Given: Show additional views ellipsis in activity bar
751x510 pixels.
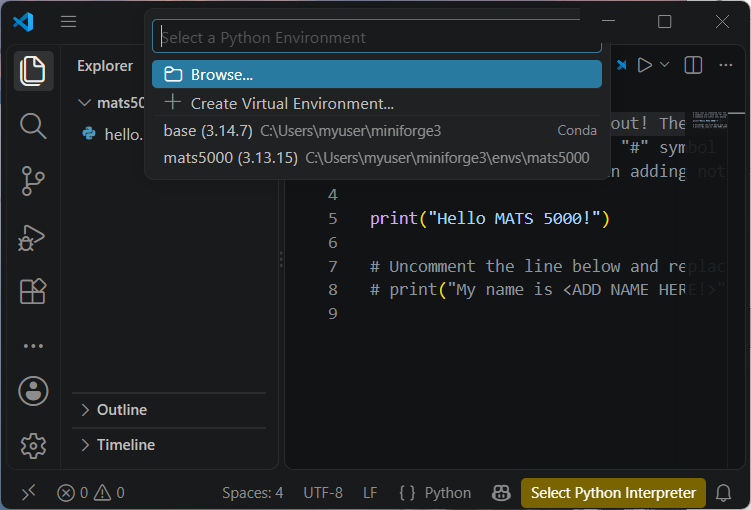Looking at the screenshot, I should pos(33,346).
